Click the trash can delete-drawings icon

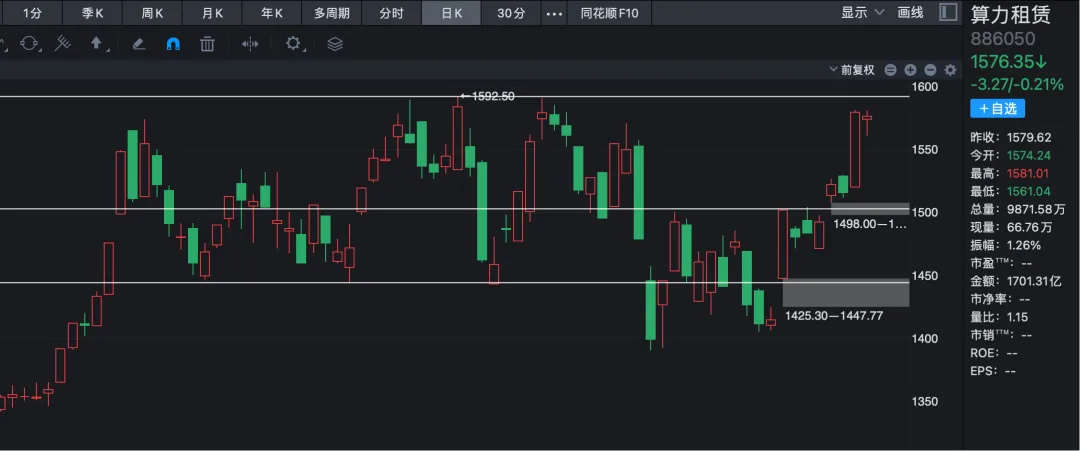click(x=207, y=44)
